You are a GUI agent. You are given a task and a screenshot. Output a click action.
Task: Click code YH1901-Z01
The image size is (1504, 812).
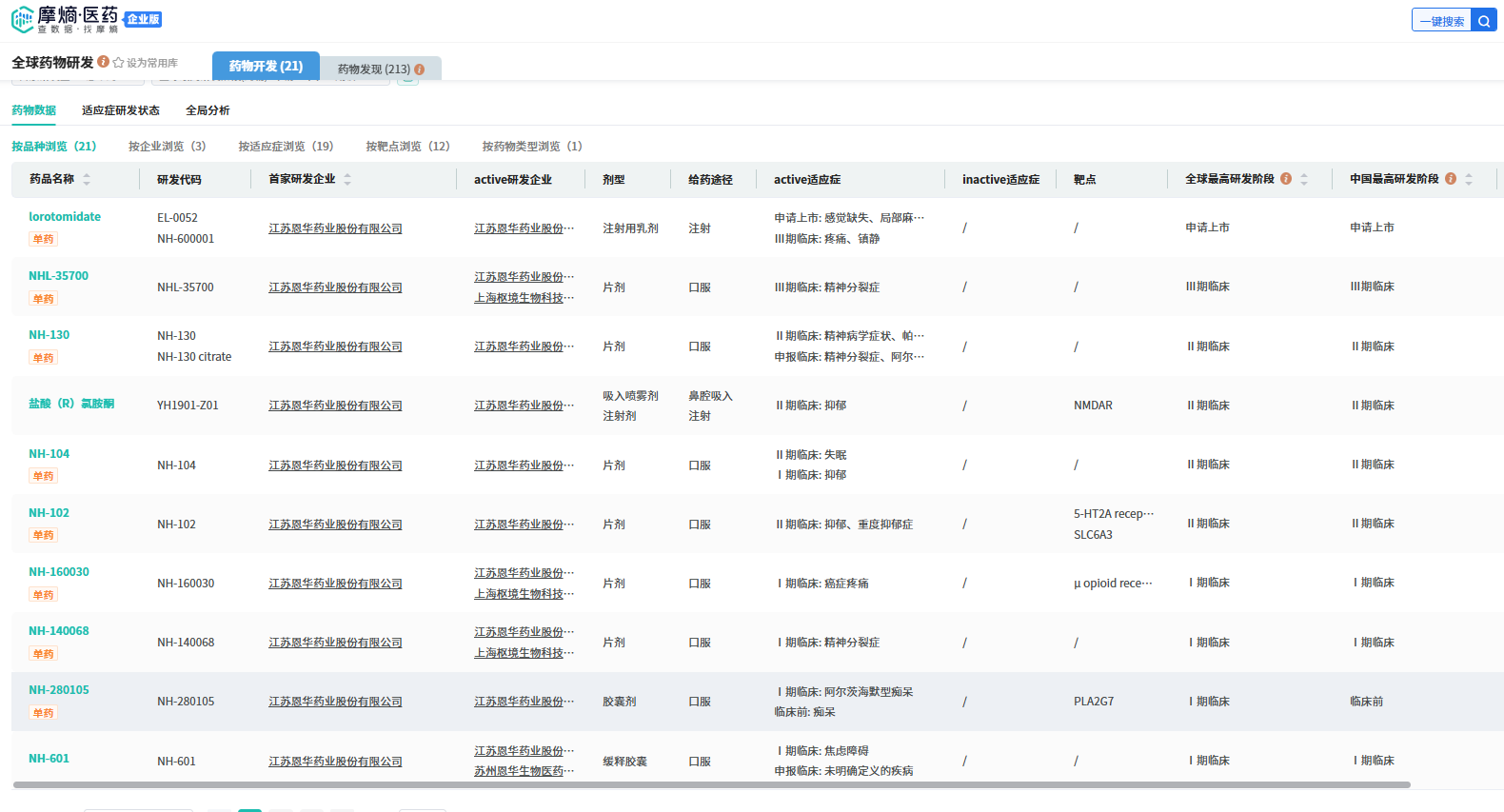[188, 406]
